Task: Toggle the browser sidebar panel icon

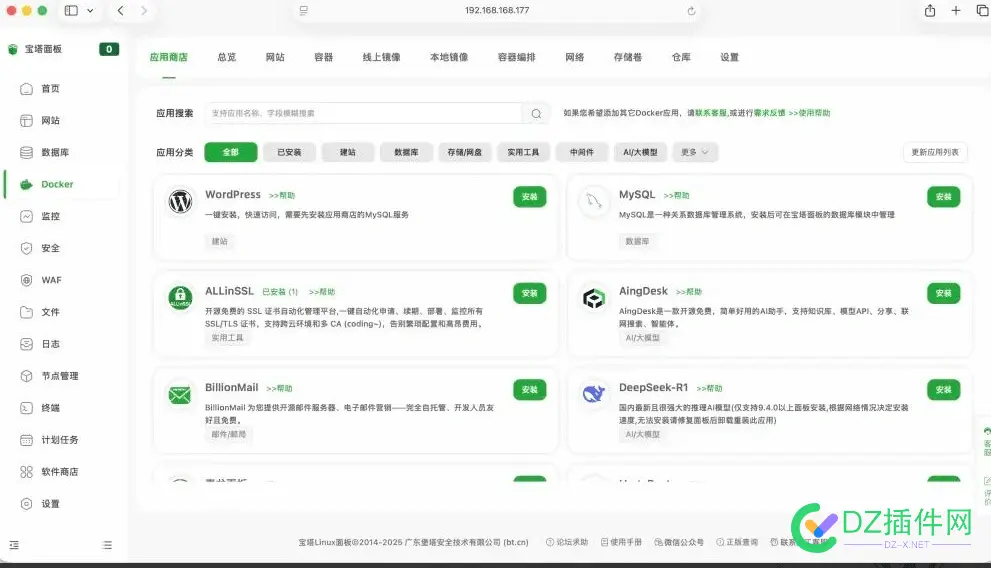Action: [71, 11]
